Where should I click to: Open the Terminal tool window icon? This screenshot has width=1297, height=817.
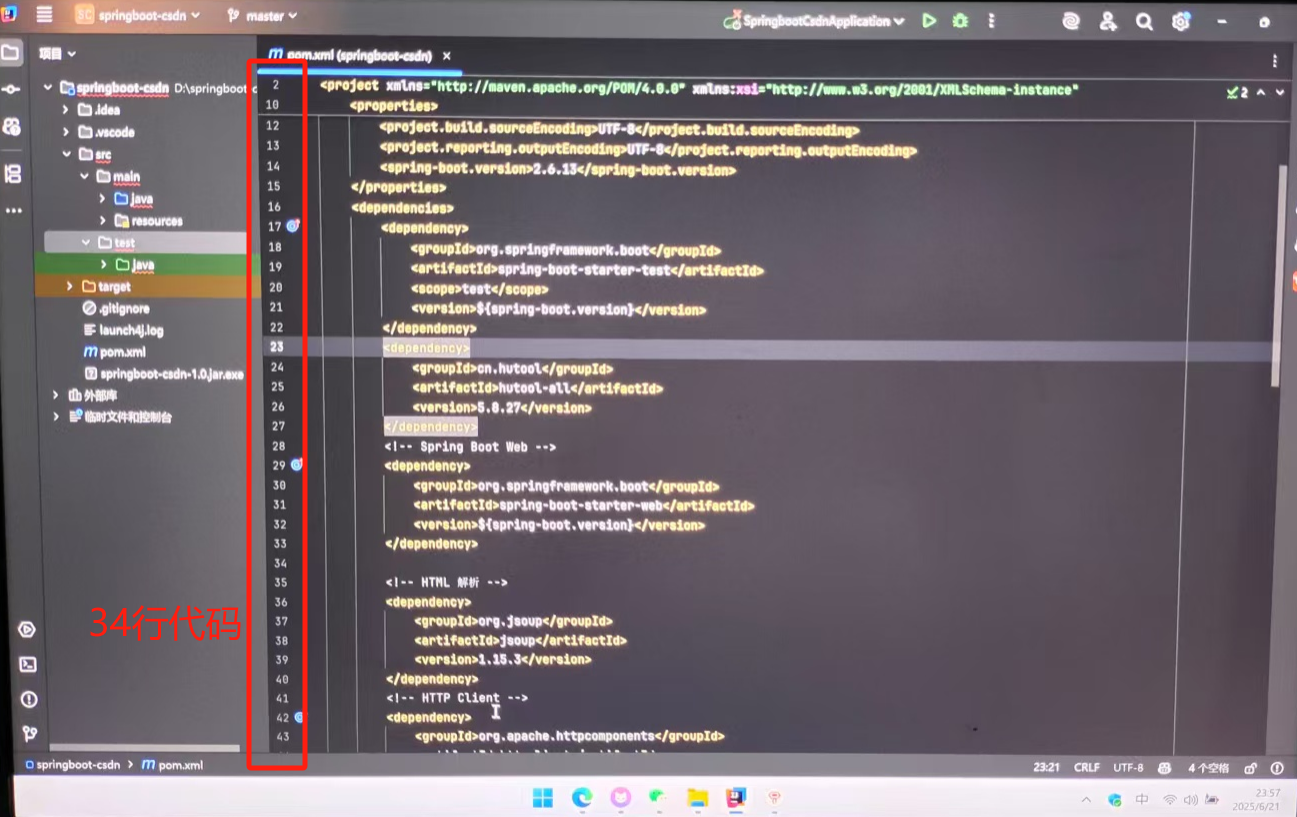click(28, 664)
